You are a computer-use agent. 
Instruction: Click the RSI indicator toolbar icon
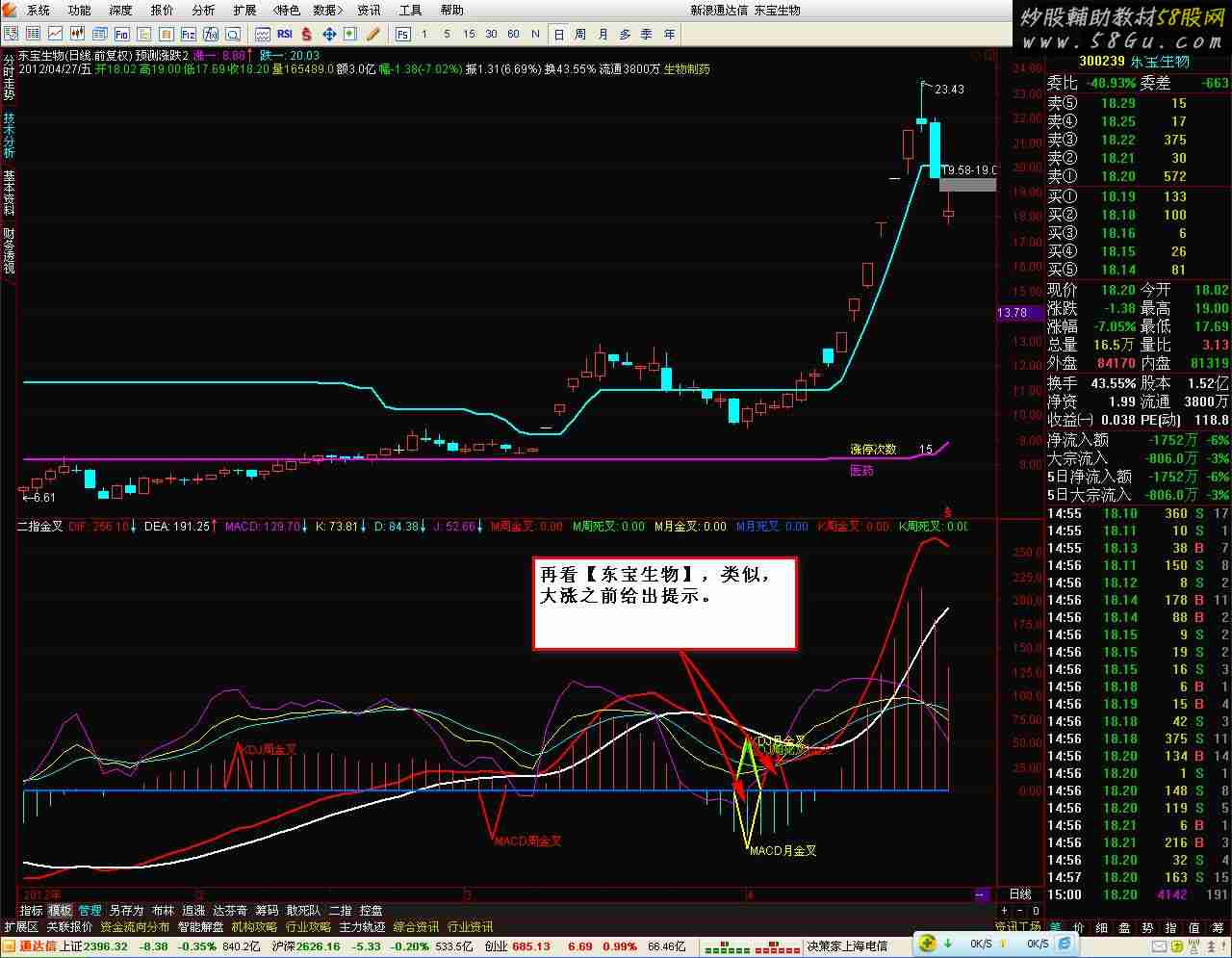285,34
